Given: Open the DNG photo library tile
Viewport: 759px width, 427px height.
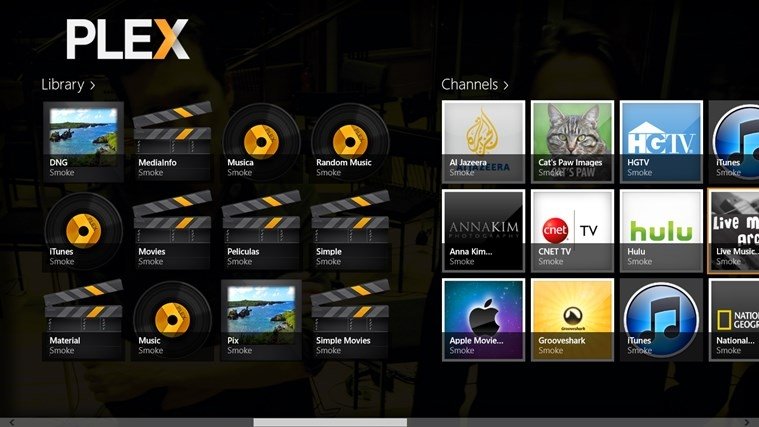Looking at the screenshot, I should click(x=83, y=142).
